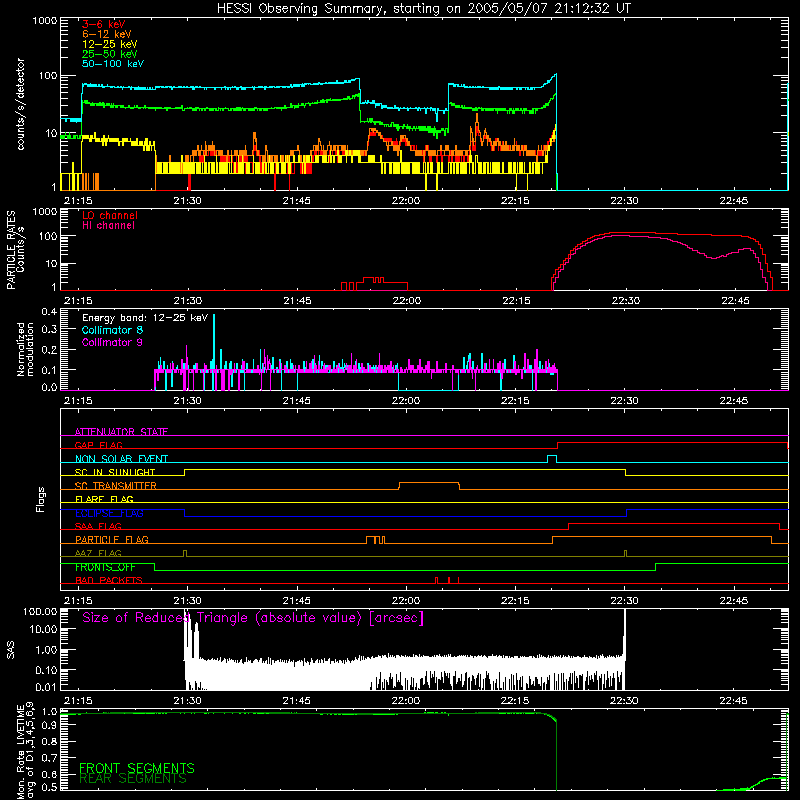Click the 0.4 tick on modulation axis

[49, 312]
